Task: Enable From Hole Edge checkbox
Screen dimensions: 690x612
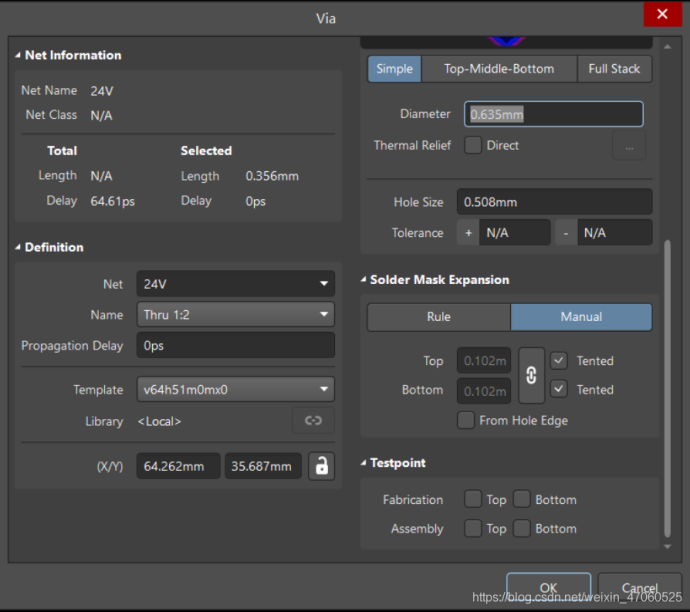Action: coord(466,420)
